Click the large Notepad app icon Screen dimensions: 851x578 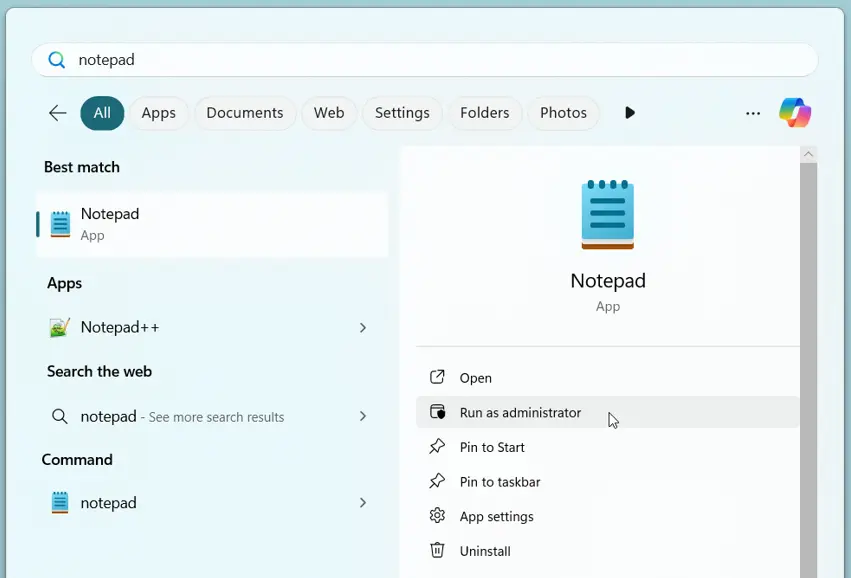pos(607,213)
